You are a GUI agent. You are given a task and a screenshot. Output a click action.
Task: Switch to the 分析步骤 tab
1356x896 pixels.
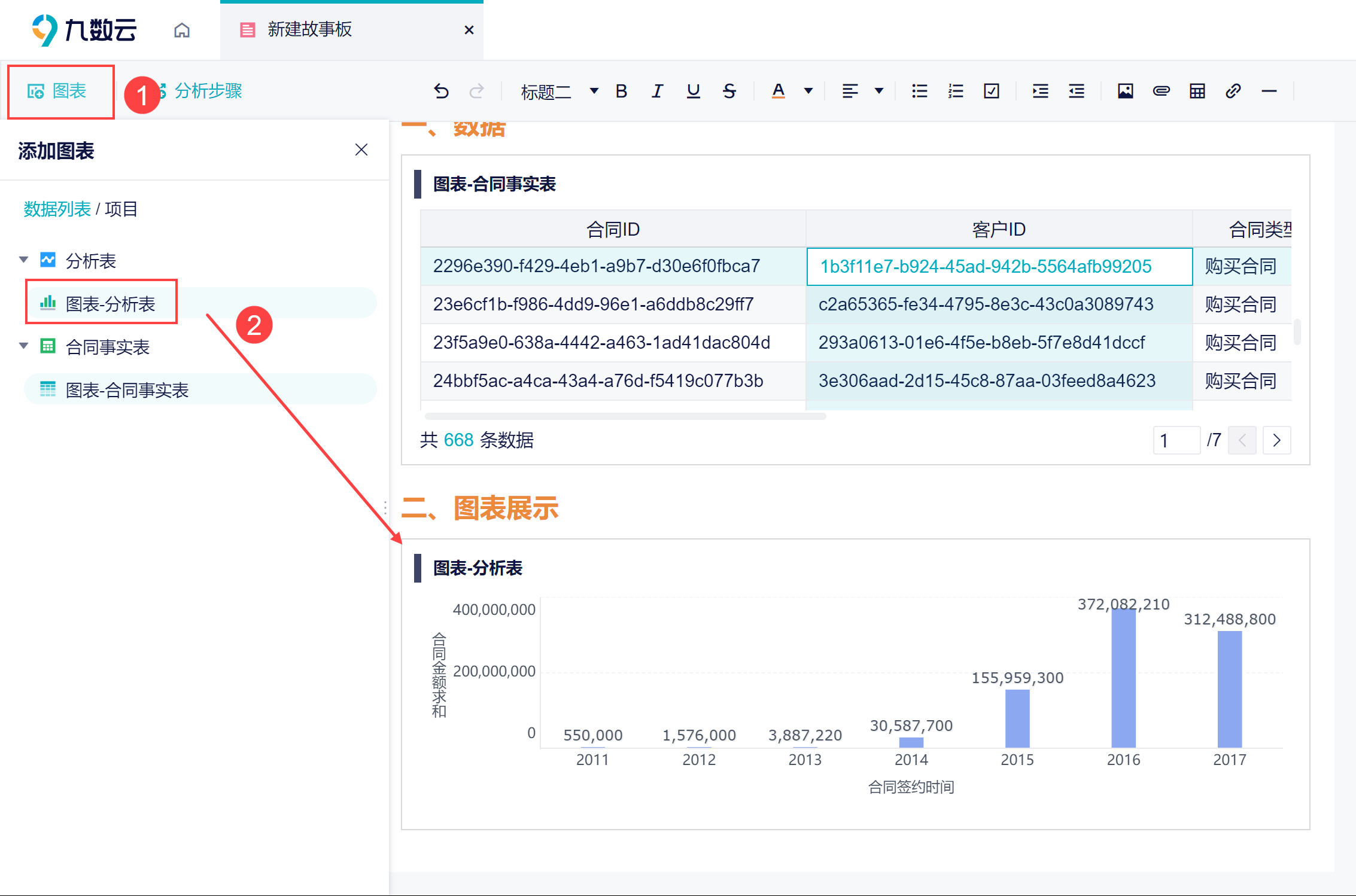coord(208,91)
